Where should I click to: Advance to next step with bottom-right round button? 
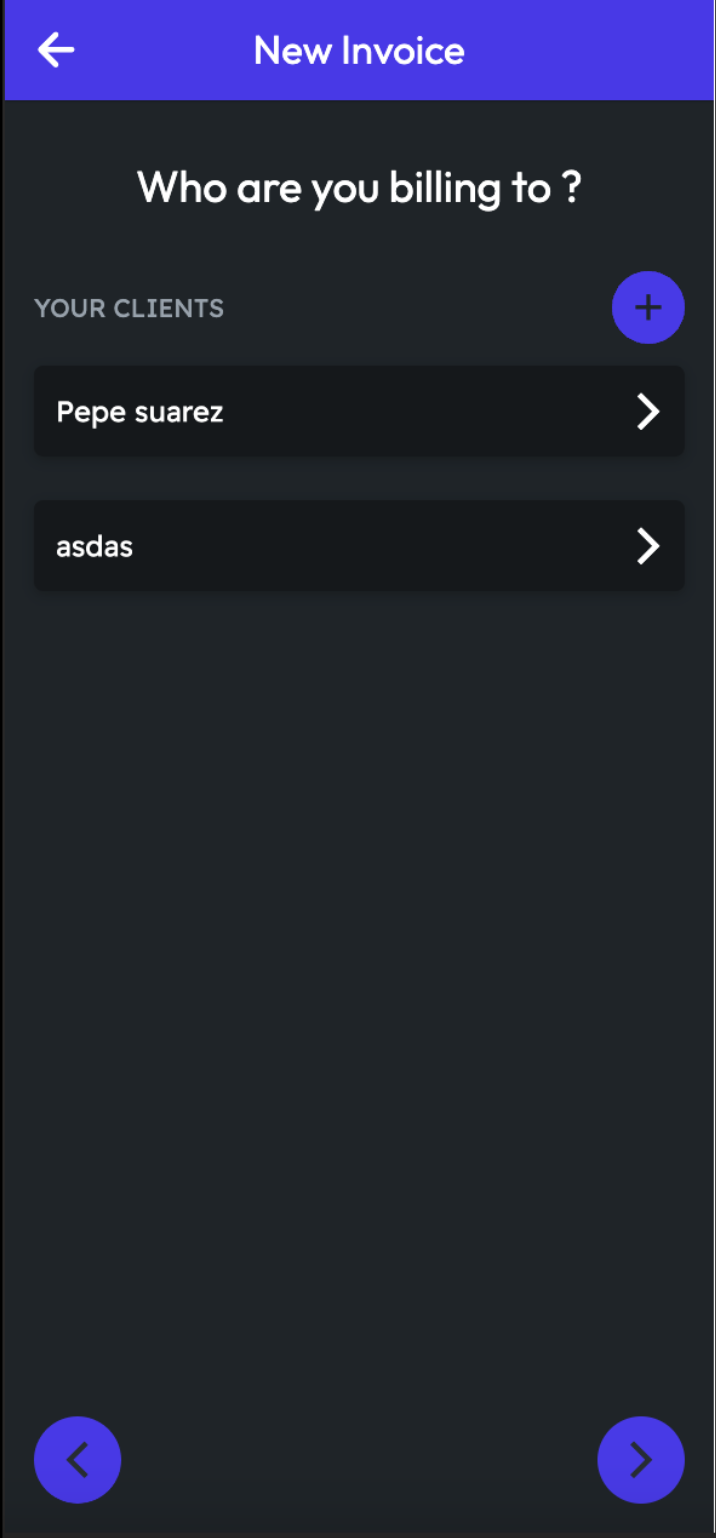point(640,1460)
